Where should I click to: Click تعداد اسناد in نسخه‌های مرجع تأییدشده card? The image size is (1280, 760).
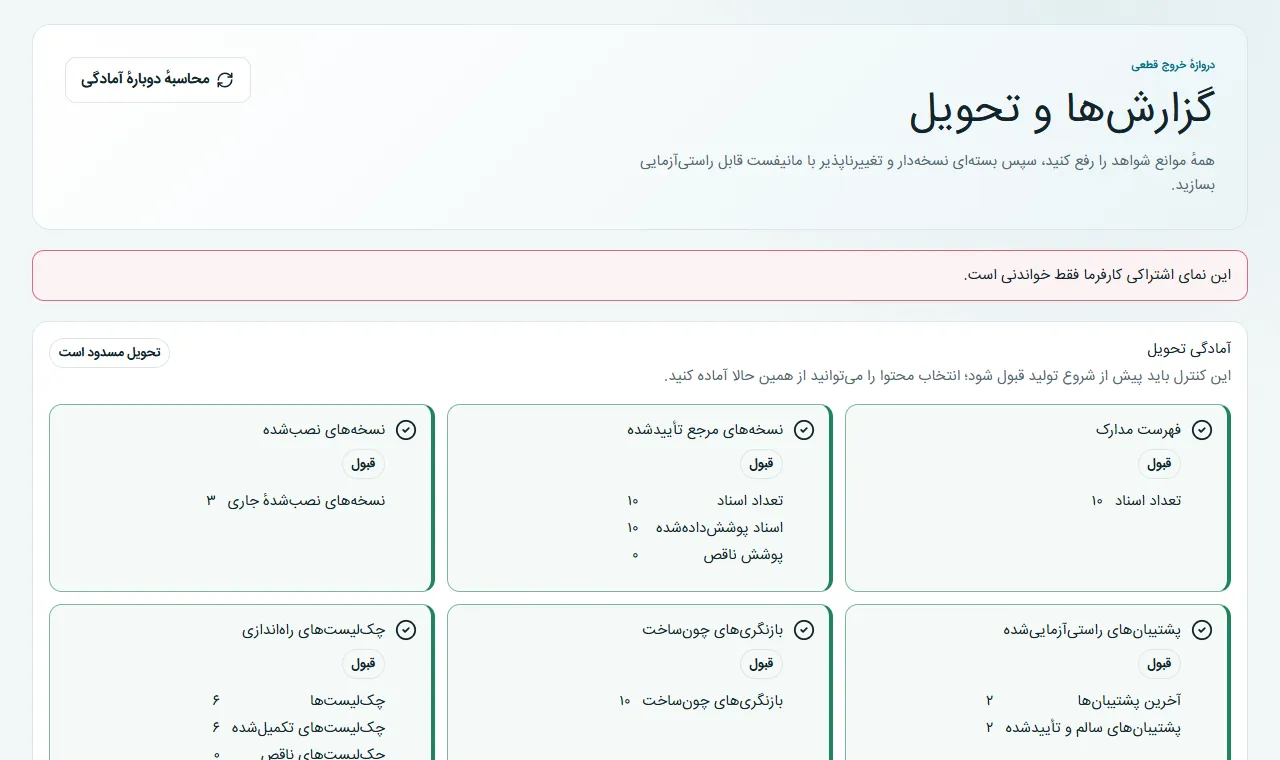[x=705, y=500]
